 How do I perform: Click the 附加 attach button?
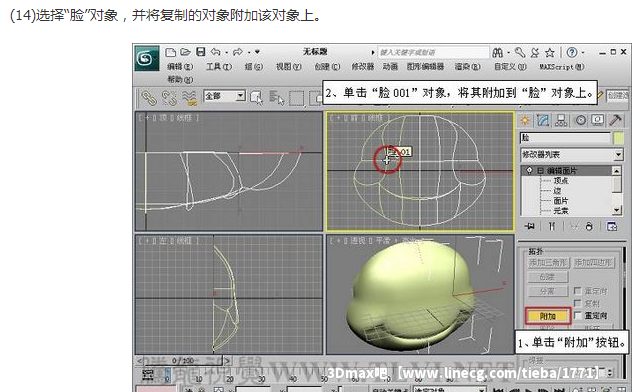click(x=548, y=316)
